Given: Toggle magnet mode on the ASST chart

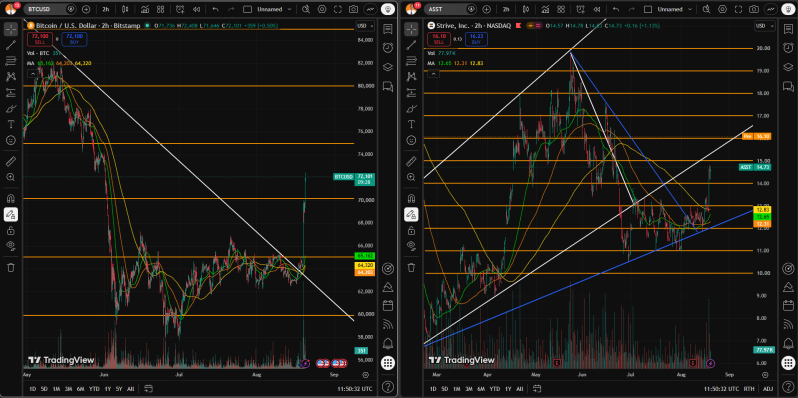Looking at the screenshot, I should click(411, 198).
